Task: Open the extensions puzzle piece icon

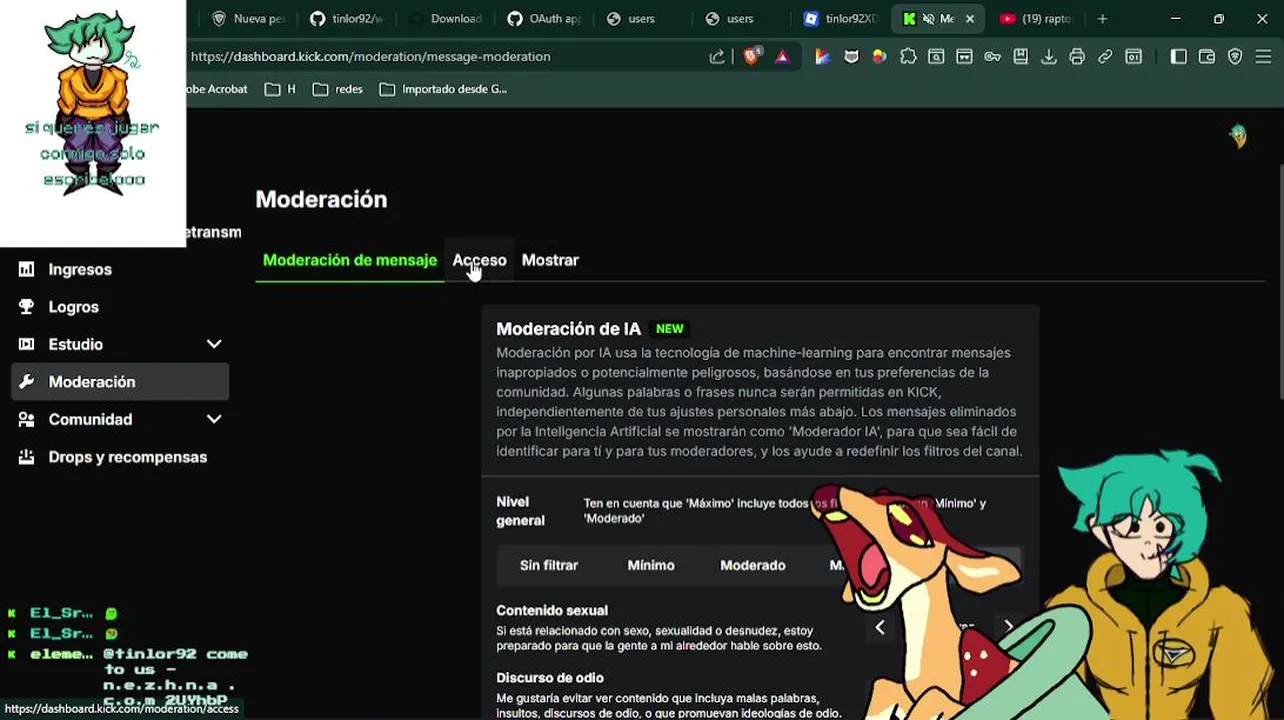Action: (908, 57)
